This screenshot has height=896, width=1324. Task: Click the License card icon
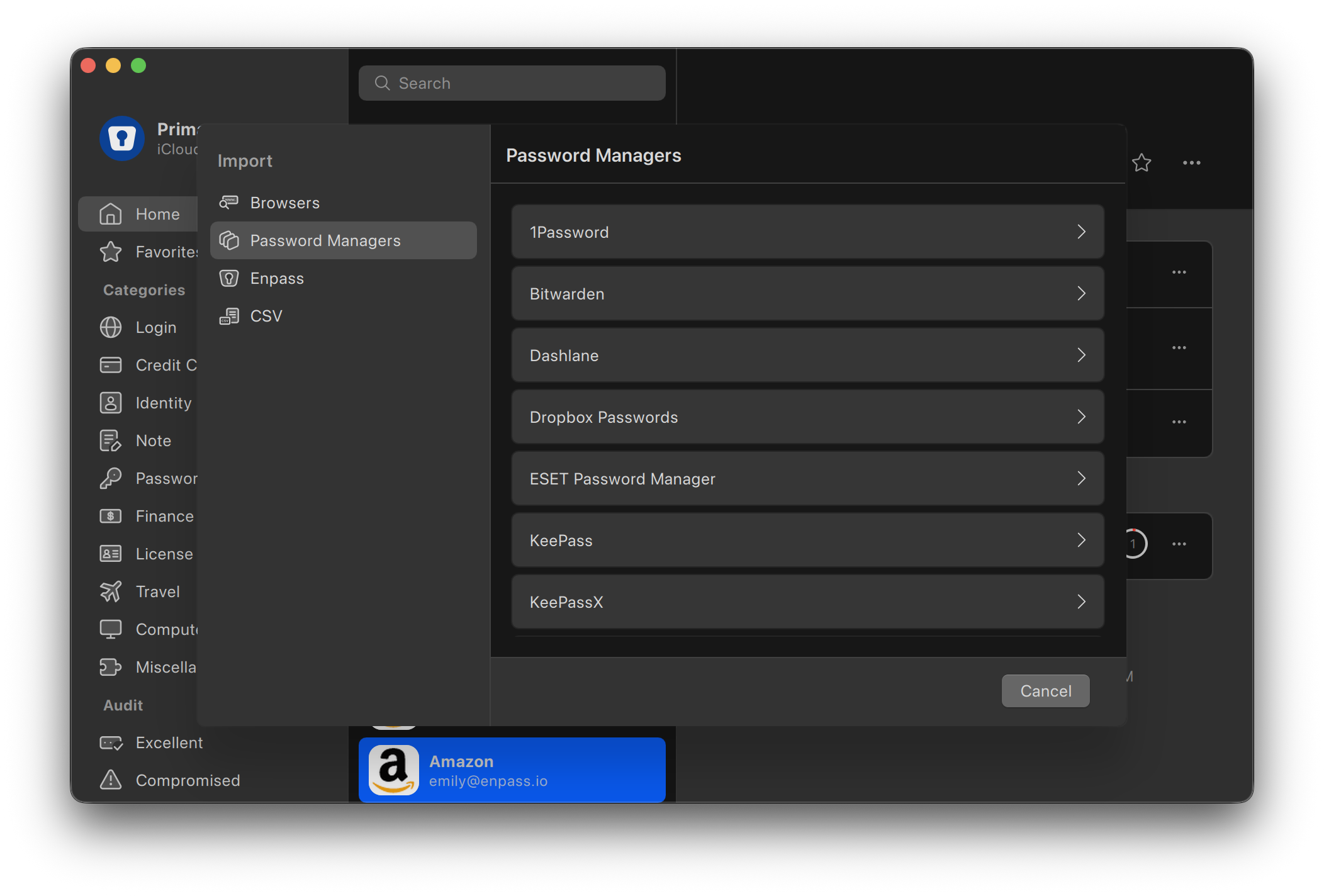pos(111,554)
